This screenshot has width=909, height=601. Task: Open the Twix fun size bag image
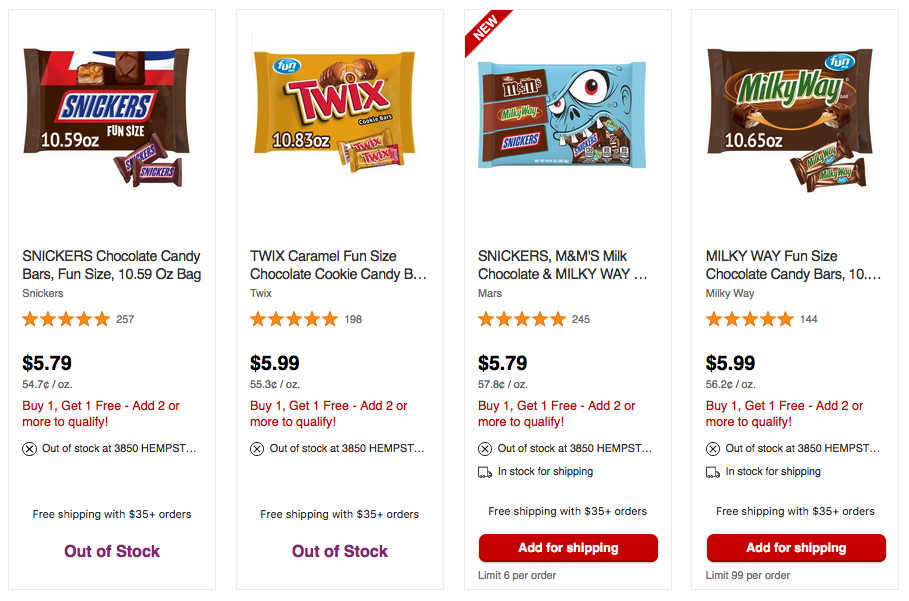pyautogui.click(x=334, y=111)
